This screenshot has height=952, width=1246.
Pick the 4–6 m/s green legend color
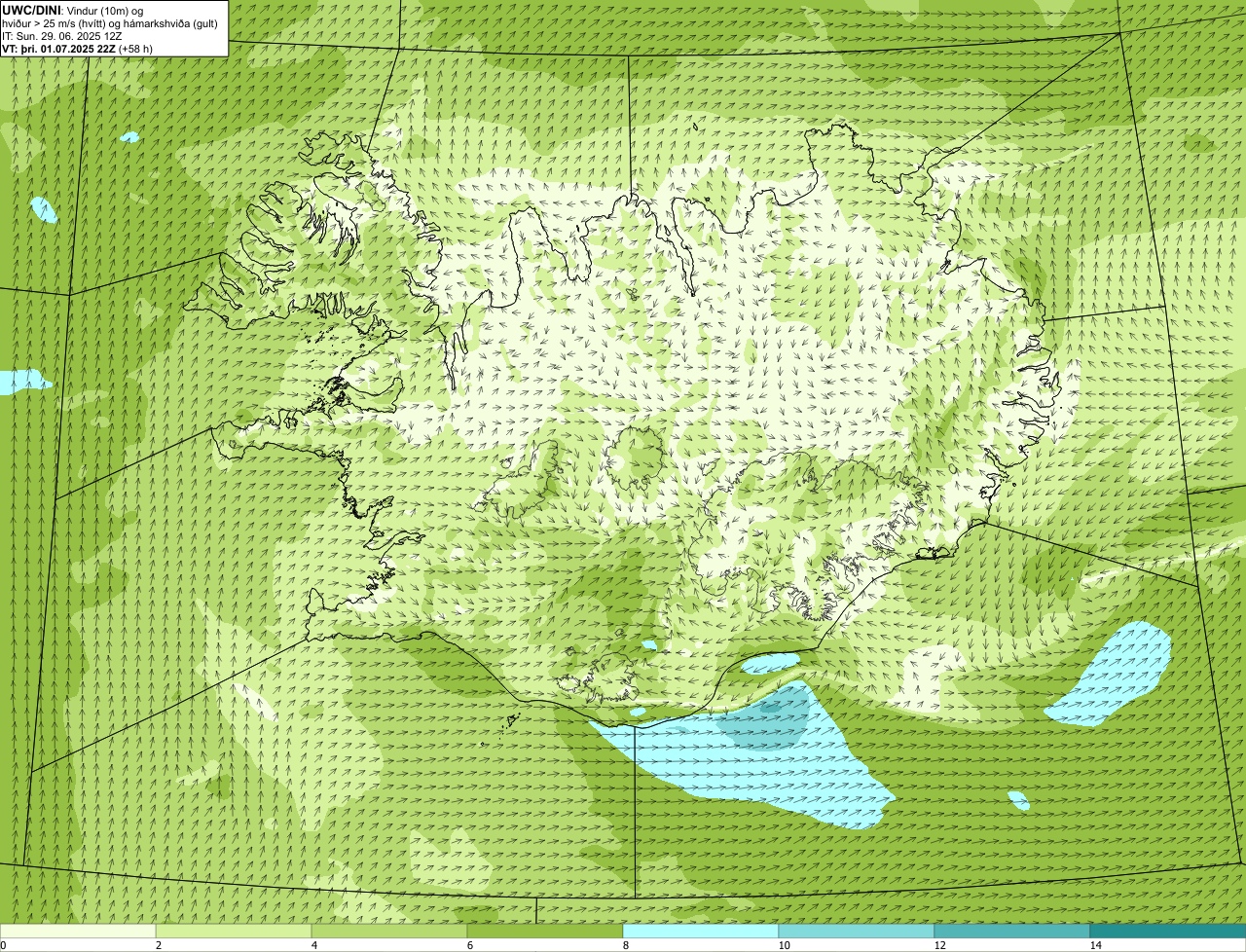(x=389, y=931)
